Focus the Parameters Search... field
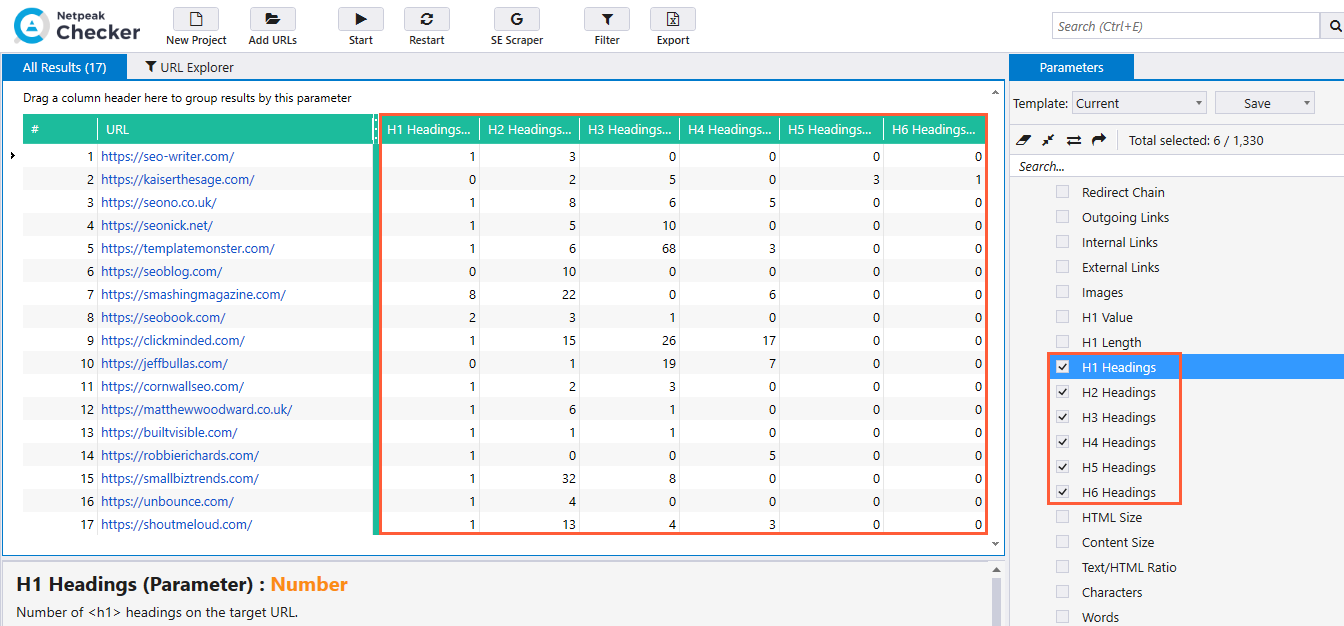Image resolution: width=1344 pixels, height=626 pixels. 1176,166
